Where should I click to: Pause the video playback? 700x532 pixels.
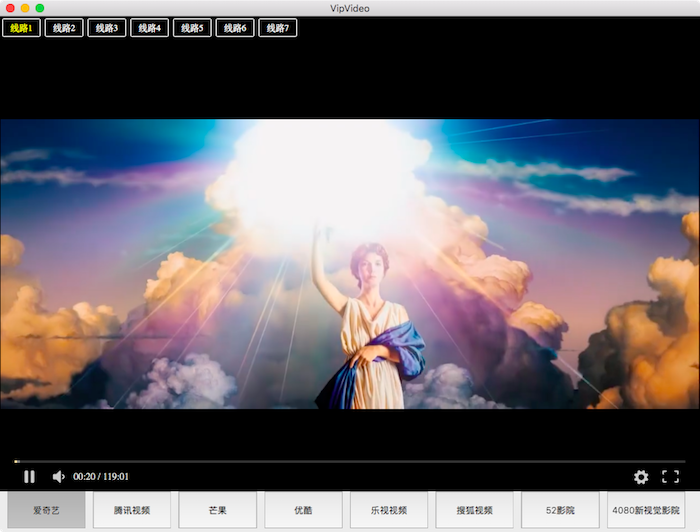(29, 477)
